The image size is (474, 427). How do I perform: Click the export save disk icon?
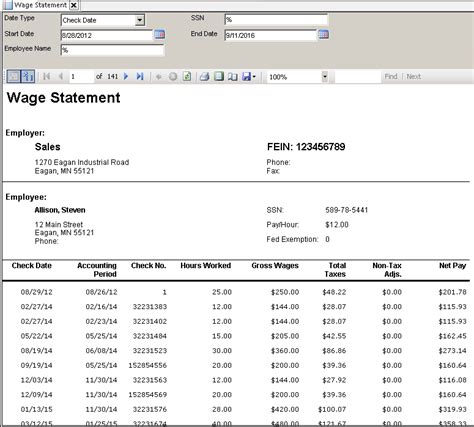point(246,77)
